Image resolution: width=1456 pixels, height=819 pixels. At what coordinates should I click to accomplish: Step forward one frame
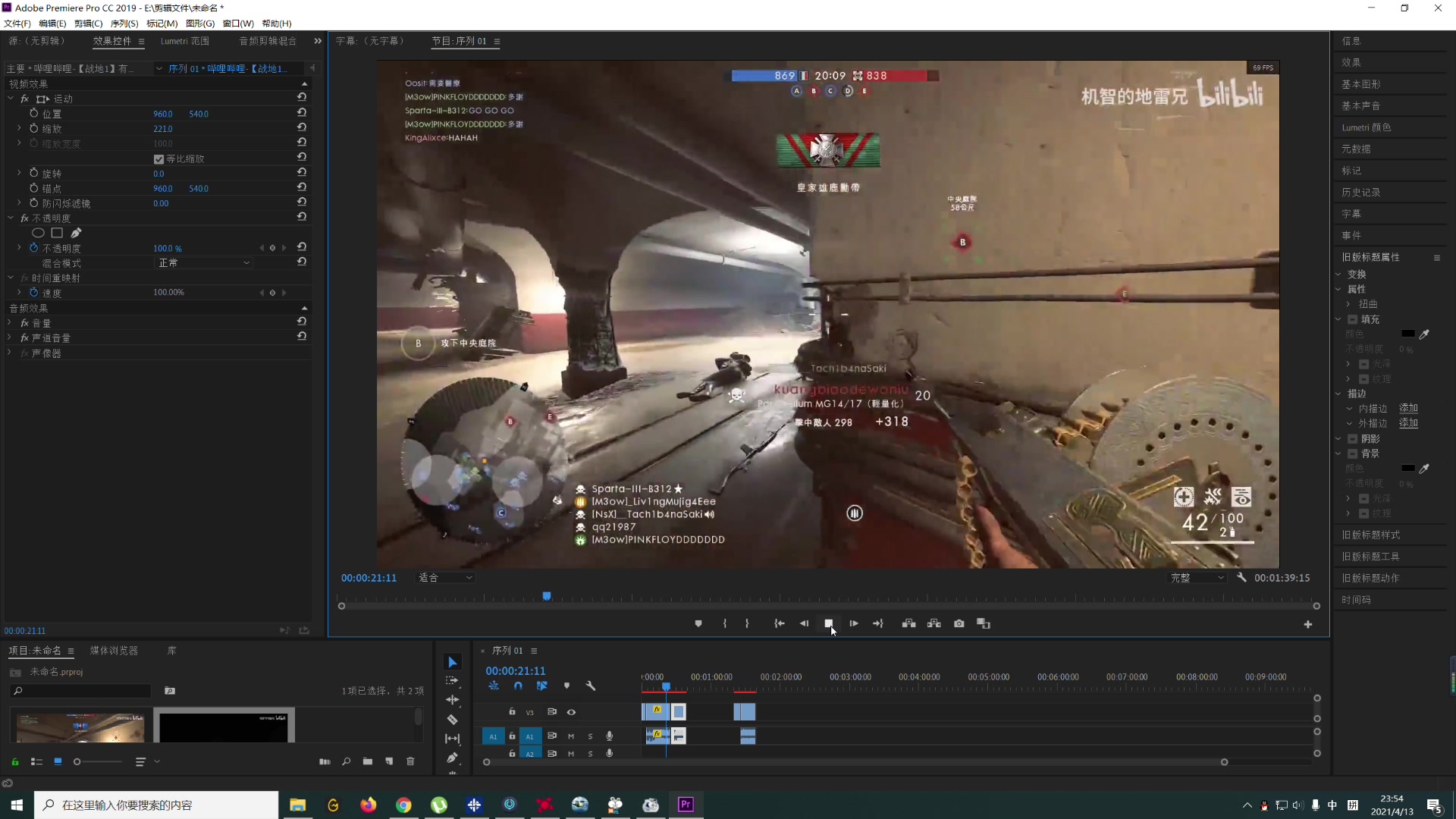pos(854,623)
